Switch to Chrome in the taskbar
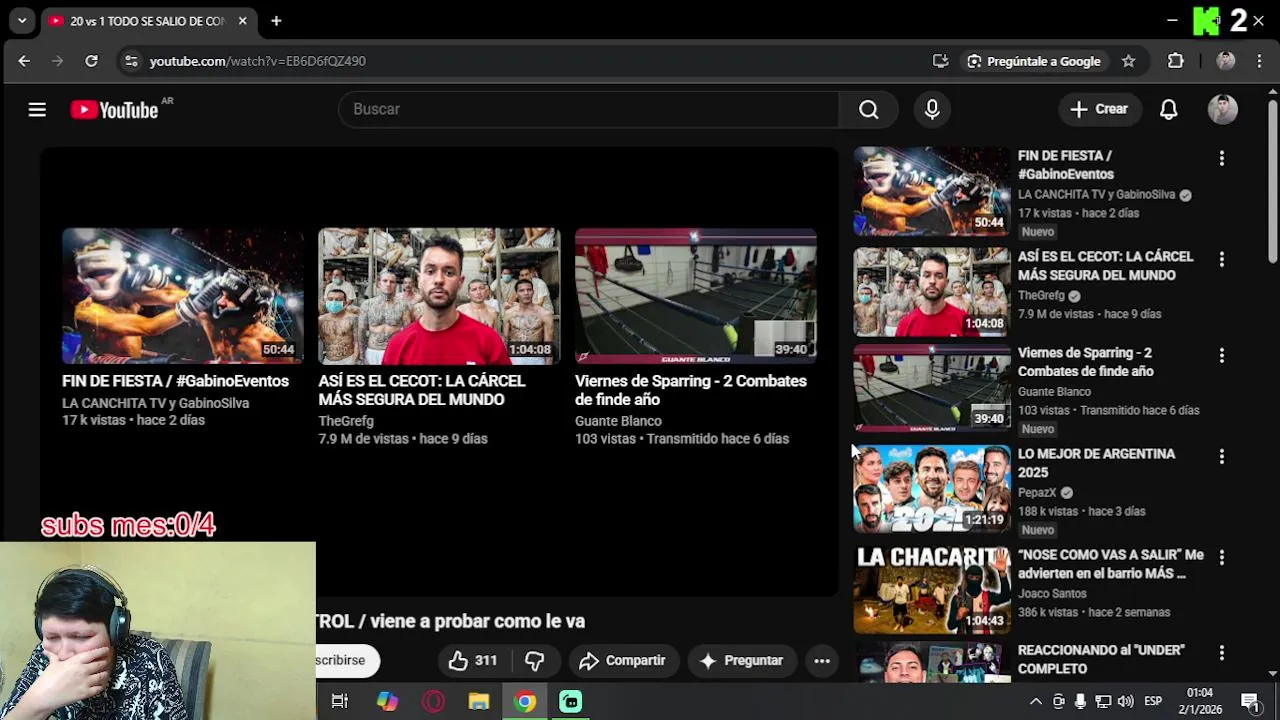The width and height of the screenshot is (1280, 720). pyautogui.click(x=525, y=701)
